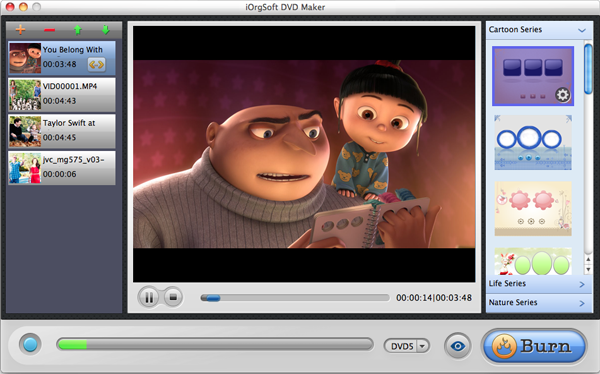
Task: Choose the pink flowers menu template
Action: pyautogui.click(x=533, y=209)
